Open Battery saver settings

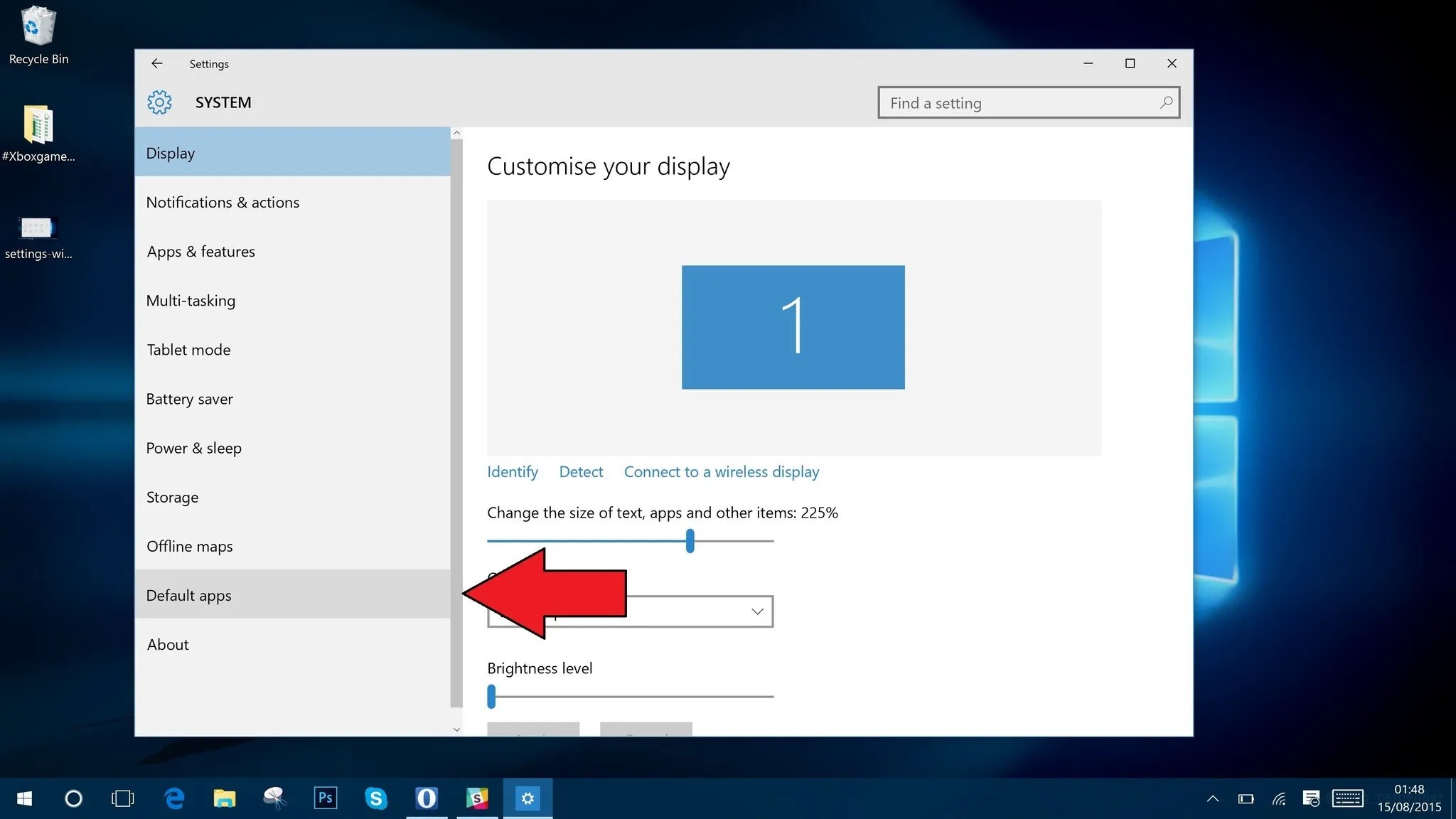pos(189,398)
